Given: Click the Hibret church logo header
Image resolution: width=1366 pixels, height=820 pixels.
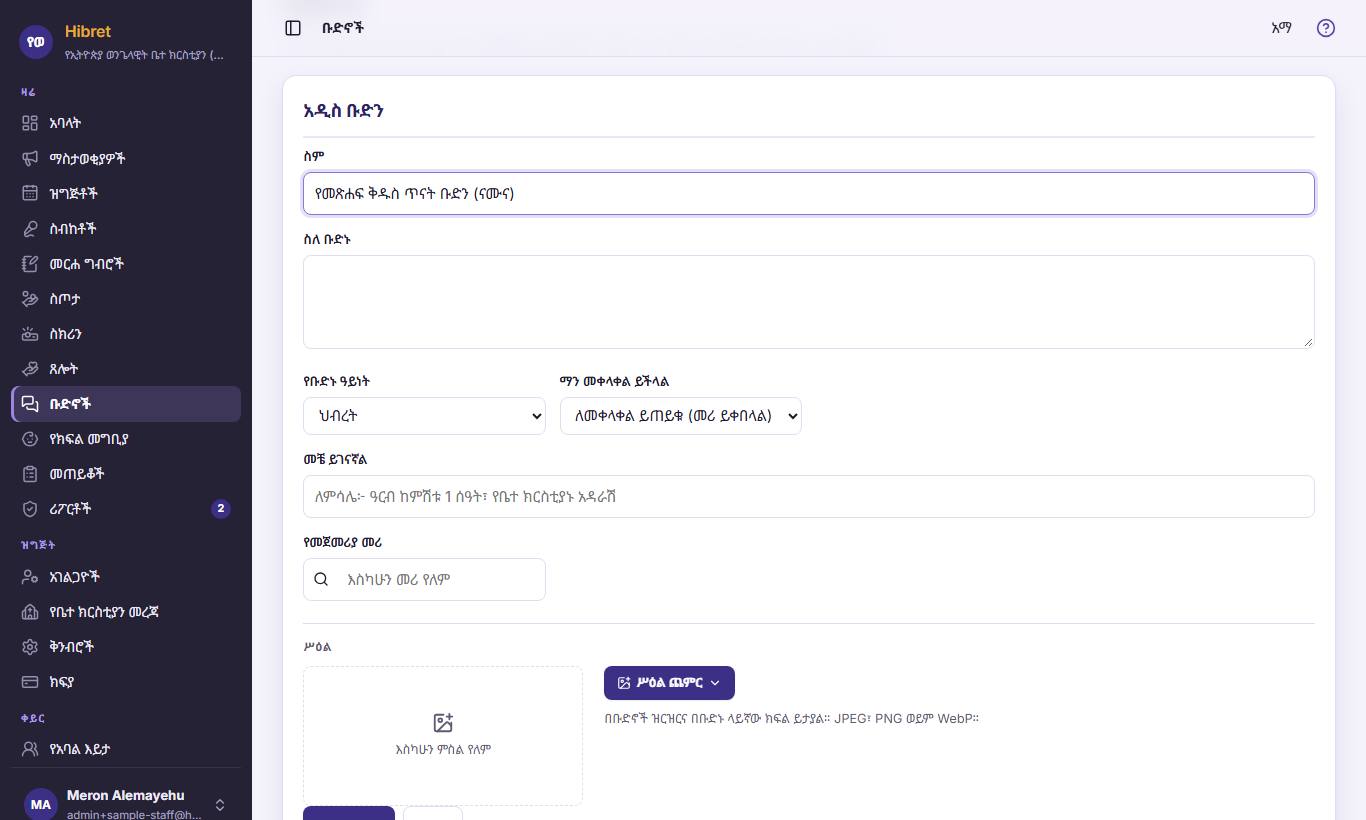Looking at the screenshot, I should 126,42.
